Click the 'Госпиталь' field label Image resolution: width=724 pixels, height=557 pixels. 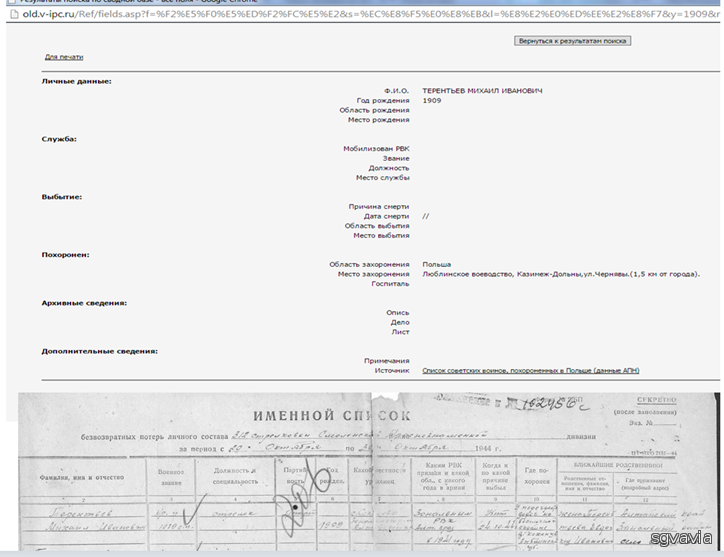[x=391, y=284]
